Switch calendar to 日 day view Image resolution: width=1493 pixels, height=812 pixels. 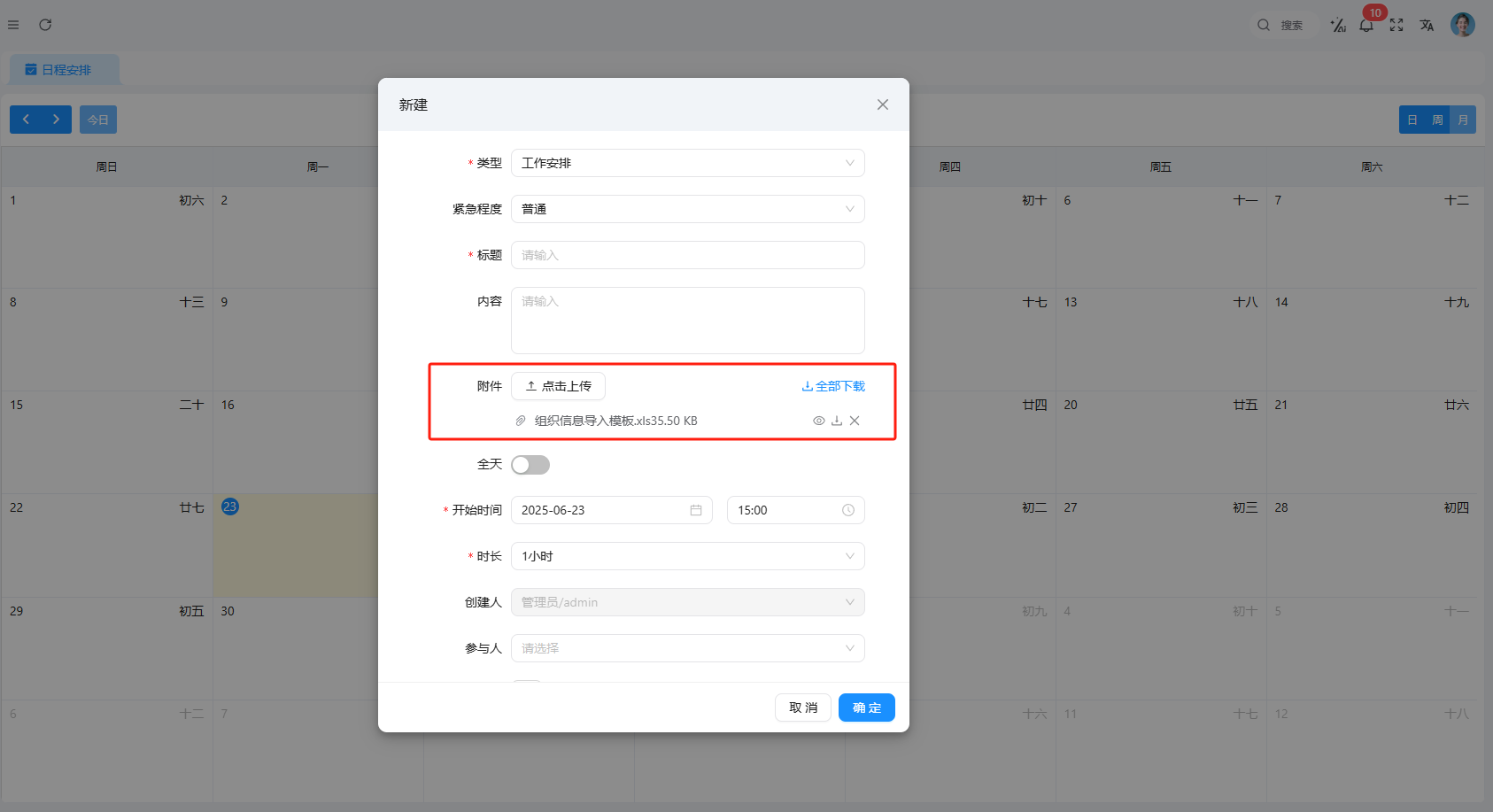1412,120
